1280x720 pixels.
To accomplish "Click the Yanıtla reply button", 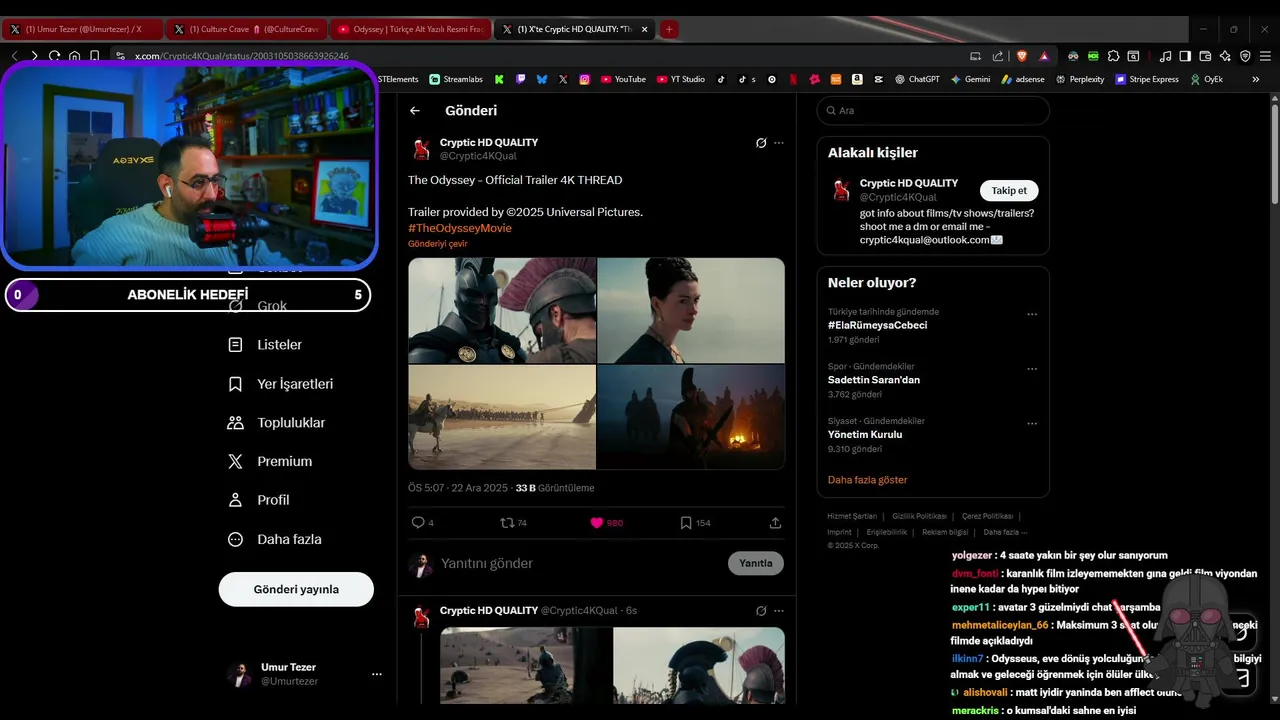I will (756, 563).
